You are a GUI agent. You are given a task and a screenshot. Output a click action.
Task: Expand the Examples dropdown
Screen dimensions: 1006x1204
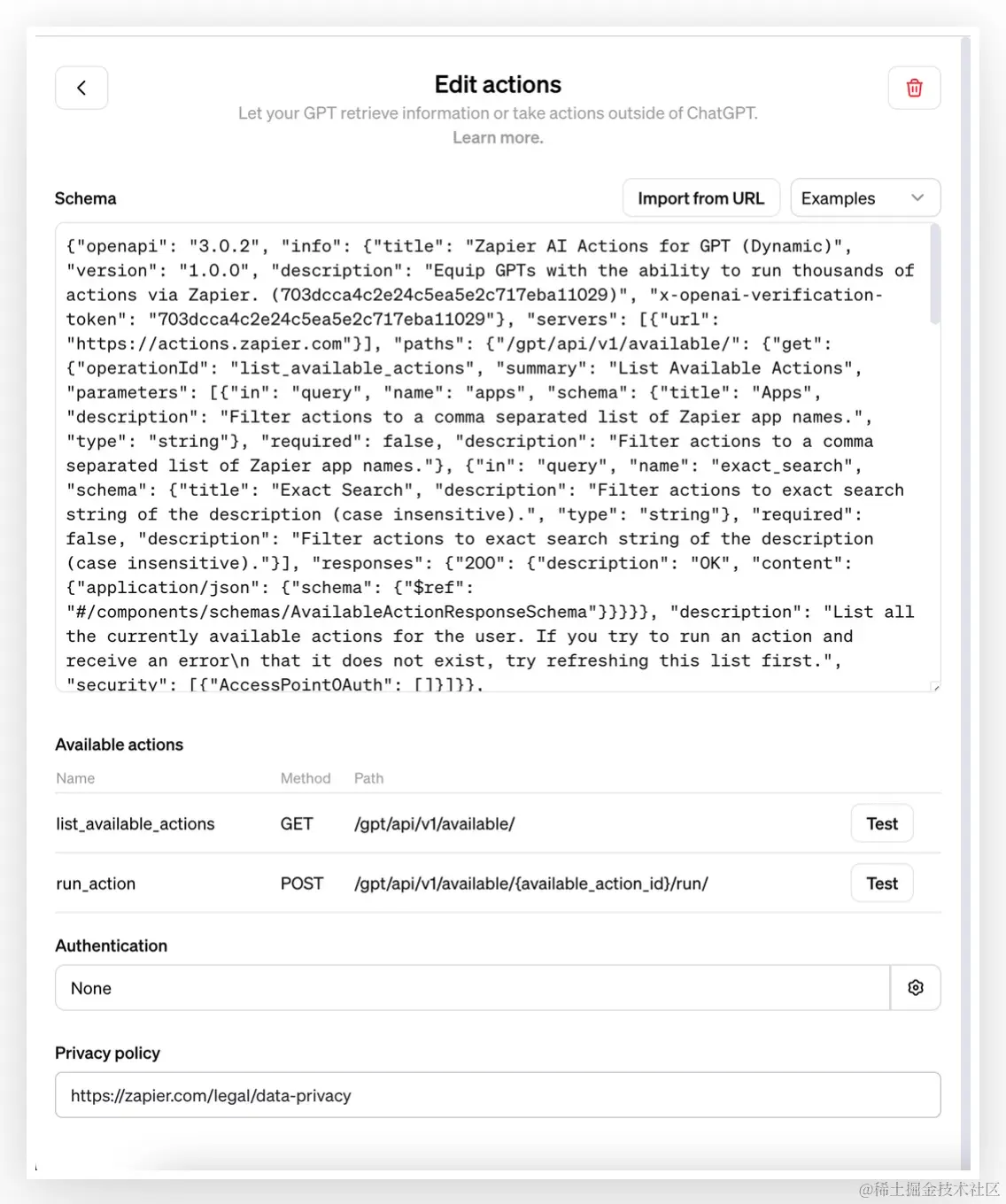(x=865, y=198)
